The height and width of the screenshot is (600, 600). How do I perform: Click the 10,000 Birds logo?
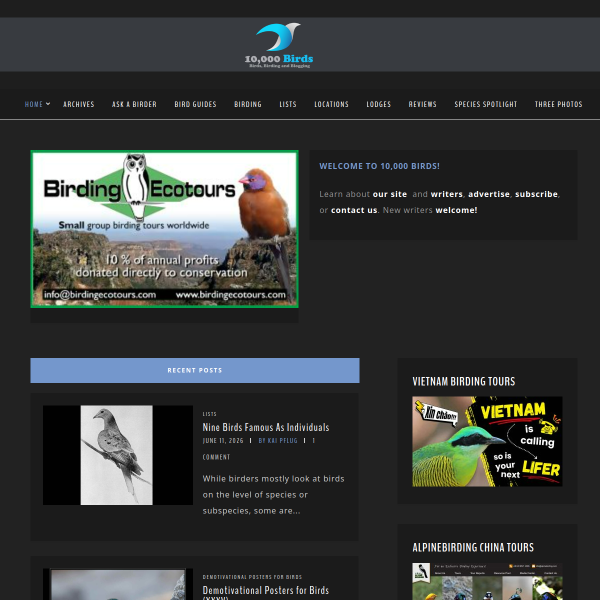point(279,46)
